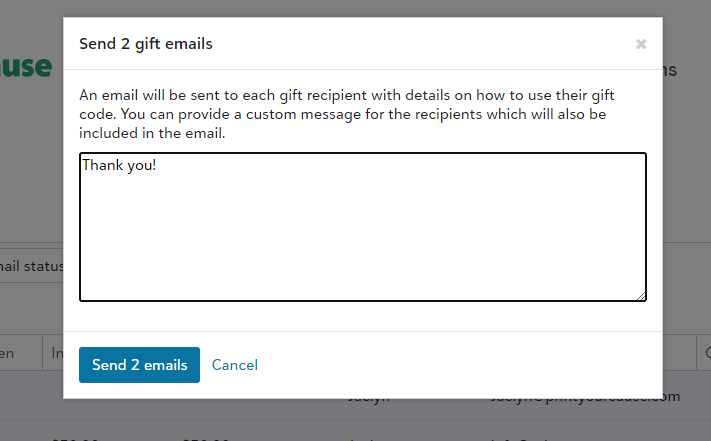Select the partially hidden email status filter

coord(31,266)
